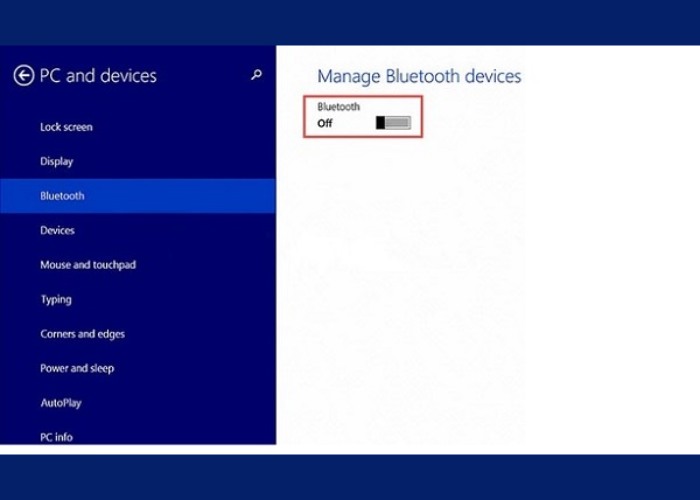Open Power and sleep settings
This screenshot has width=700, height=500.
tap(77, 368)
